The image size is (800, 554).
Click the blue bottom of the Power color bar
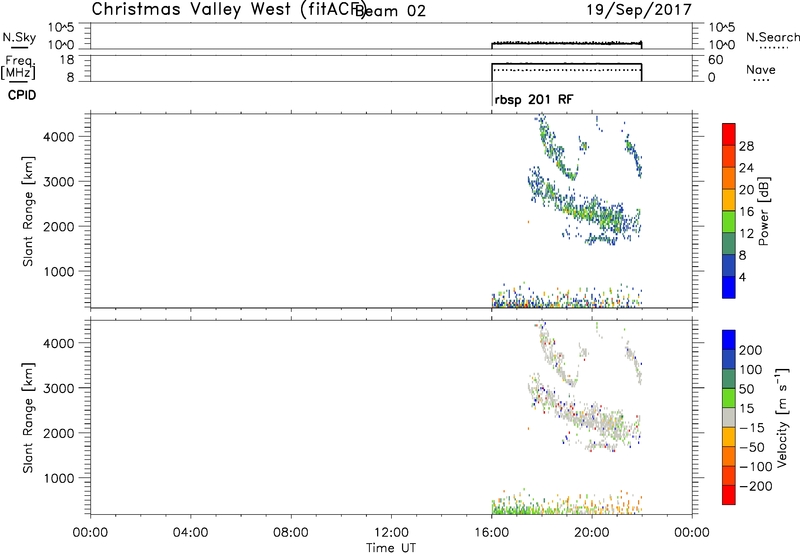pyautogui.click(x=729, y=287)
